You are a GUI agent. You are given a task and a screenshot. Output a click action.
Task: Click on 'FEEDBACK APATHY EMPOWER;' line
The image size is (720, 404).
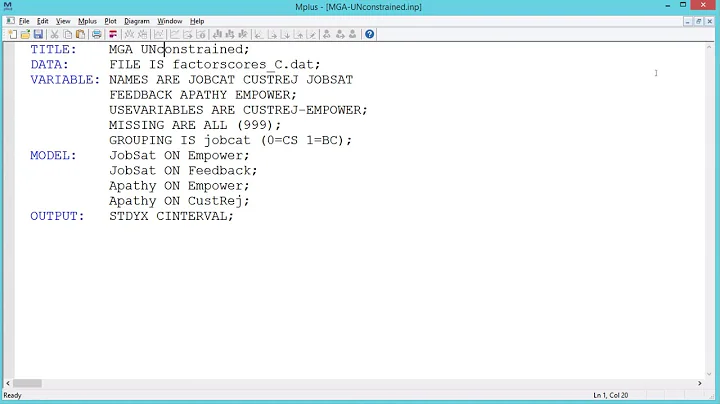pyautogui.click(x=203, y=95)
